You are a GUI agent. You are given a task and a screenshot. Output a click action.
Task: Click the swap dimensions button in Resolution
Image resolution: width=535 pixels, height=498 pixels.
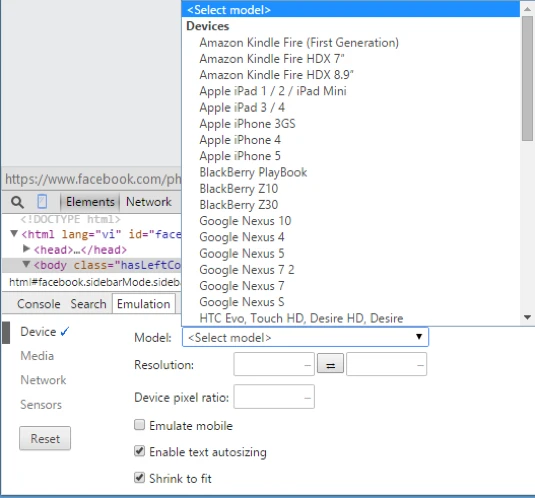pyautogui.click(x=330, y=364)
